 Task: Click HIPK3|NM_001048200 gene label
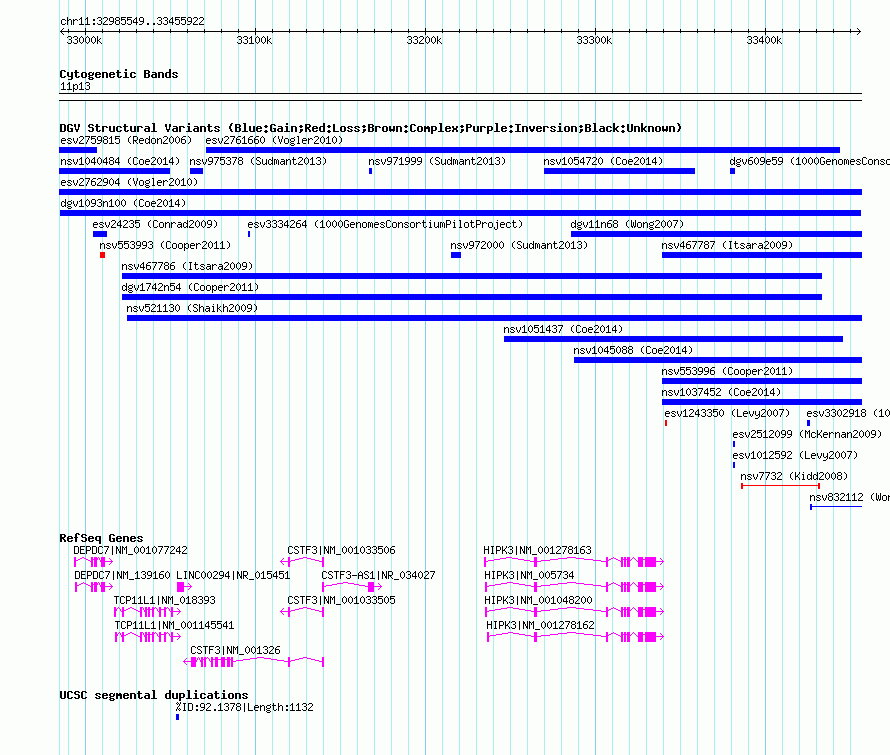point(539,600)
